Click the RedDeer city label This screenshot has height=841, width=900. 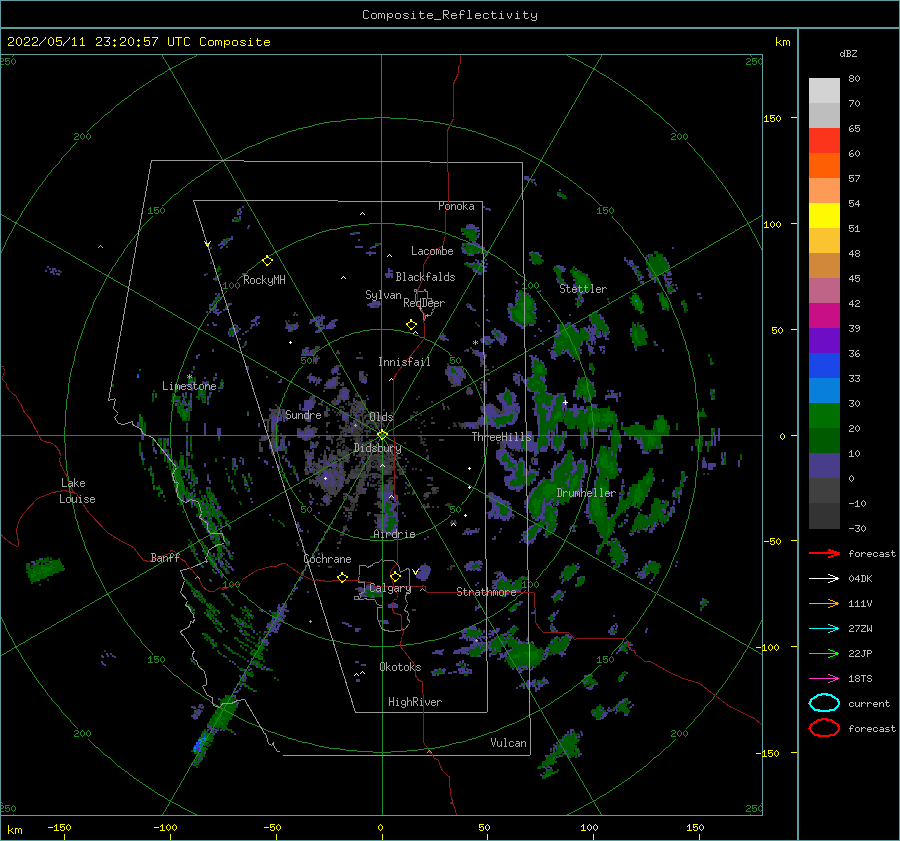424,303
